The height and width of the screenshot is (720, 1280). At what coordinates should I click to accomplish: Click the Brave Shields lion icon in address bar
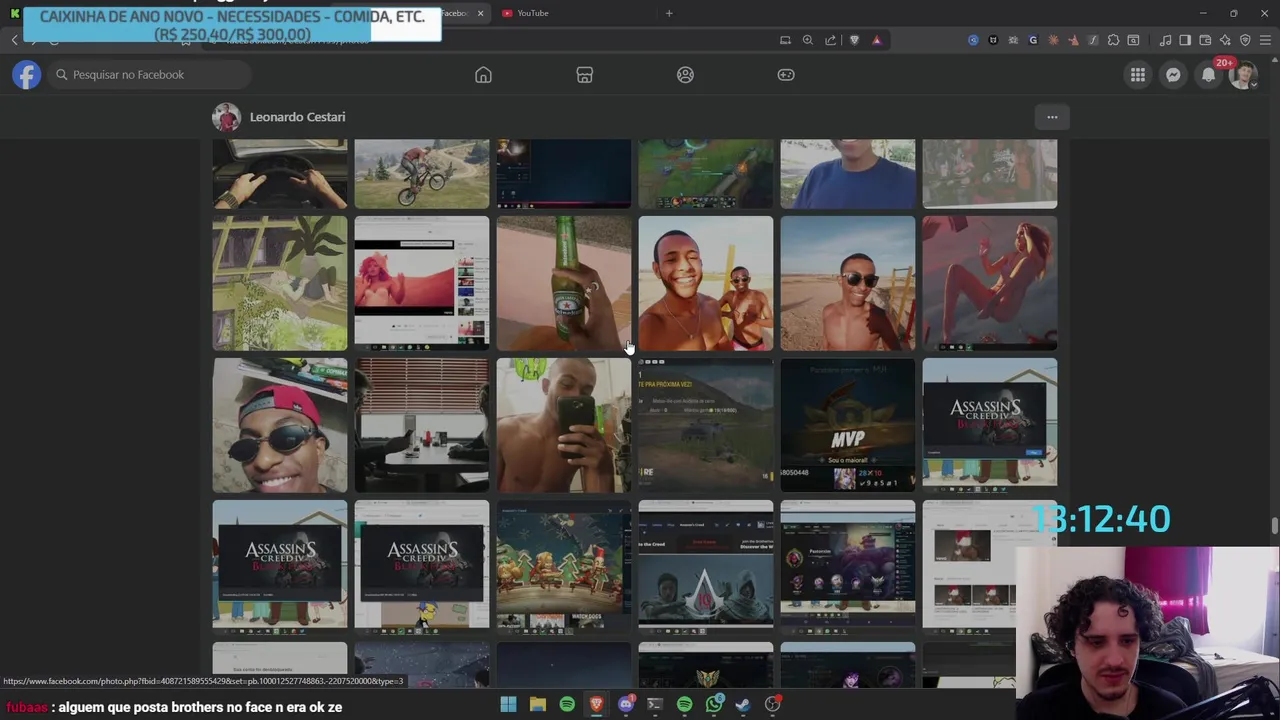click(x=854, y=40)
